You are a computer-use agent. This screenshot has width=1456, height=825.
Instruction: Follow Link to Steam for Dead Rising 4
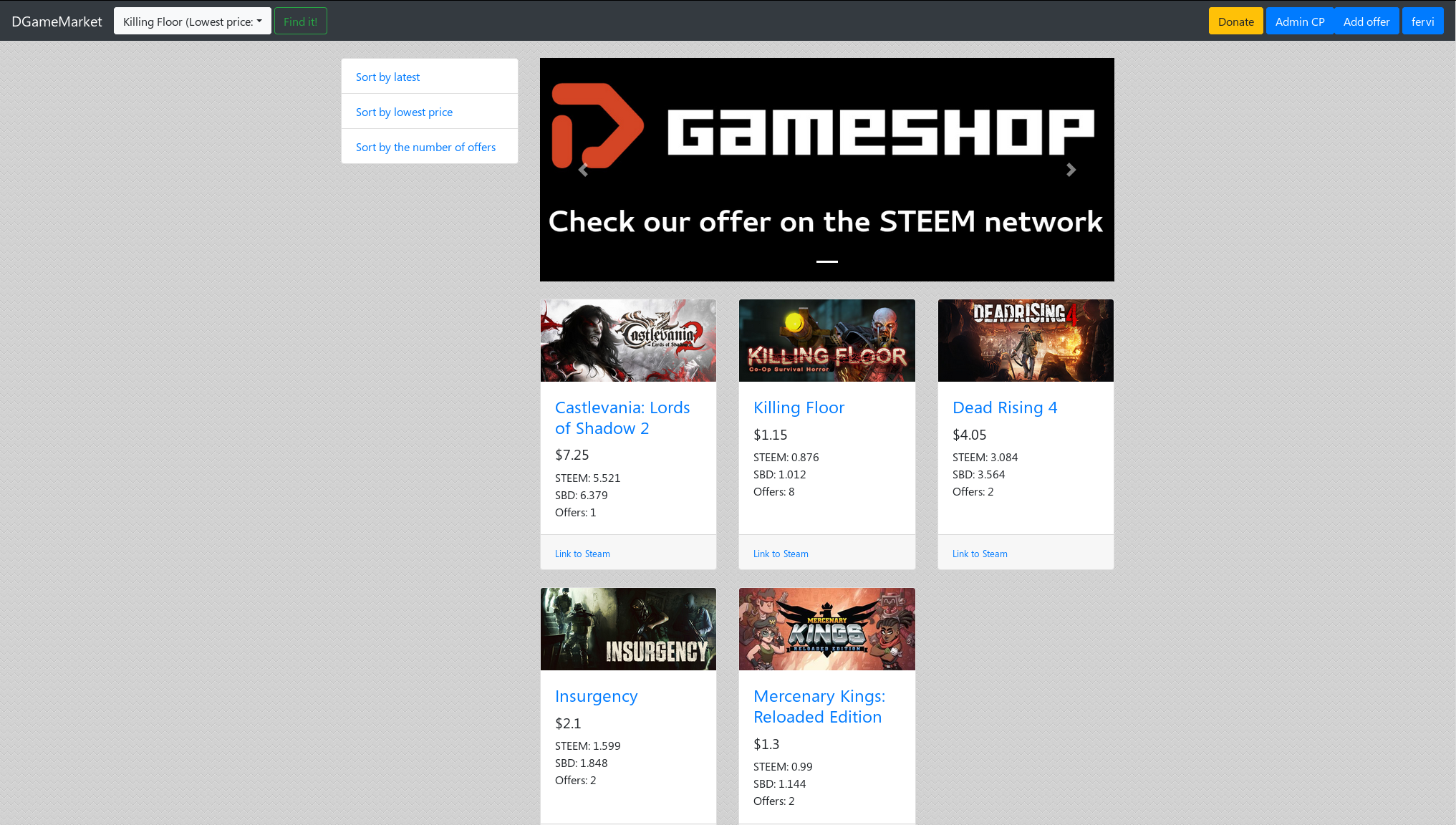pos(980,554)
